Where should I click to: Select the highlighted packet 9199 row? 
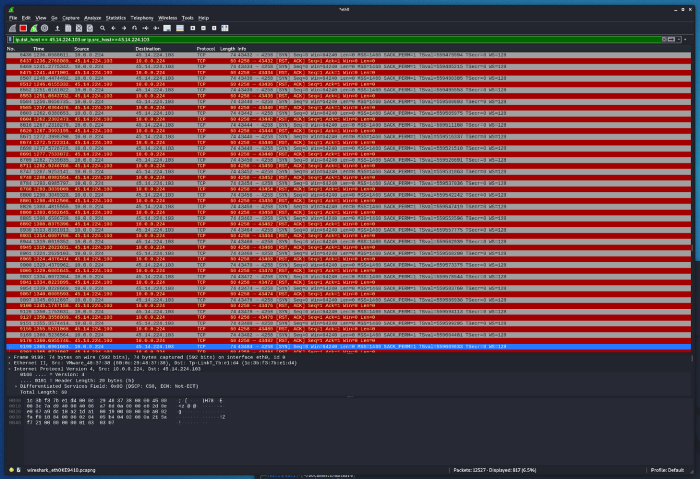tap(348, 346)
